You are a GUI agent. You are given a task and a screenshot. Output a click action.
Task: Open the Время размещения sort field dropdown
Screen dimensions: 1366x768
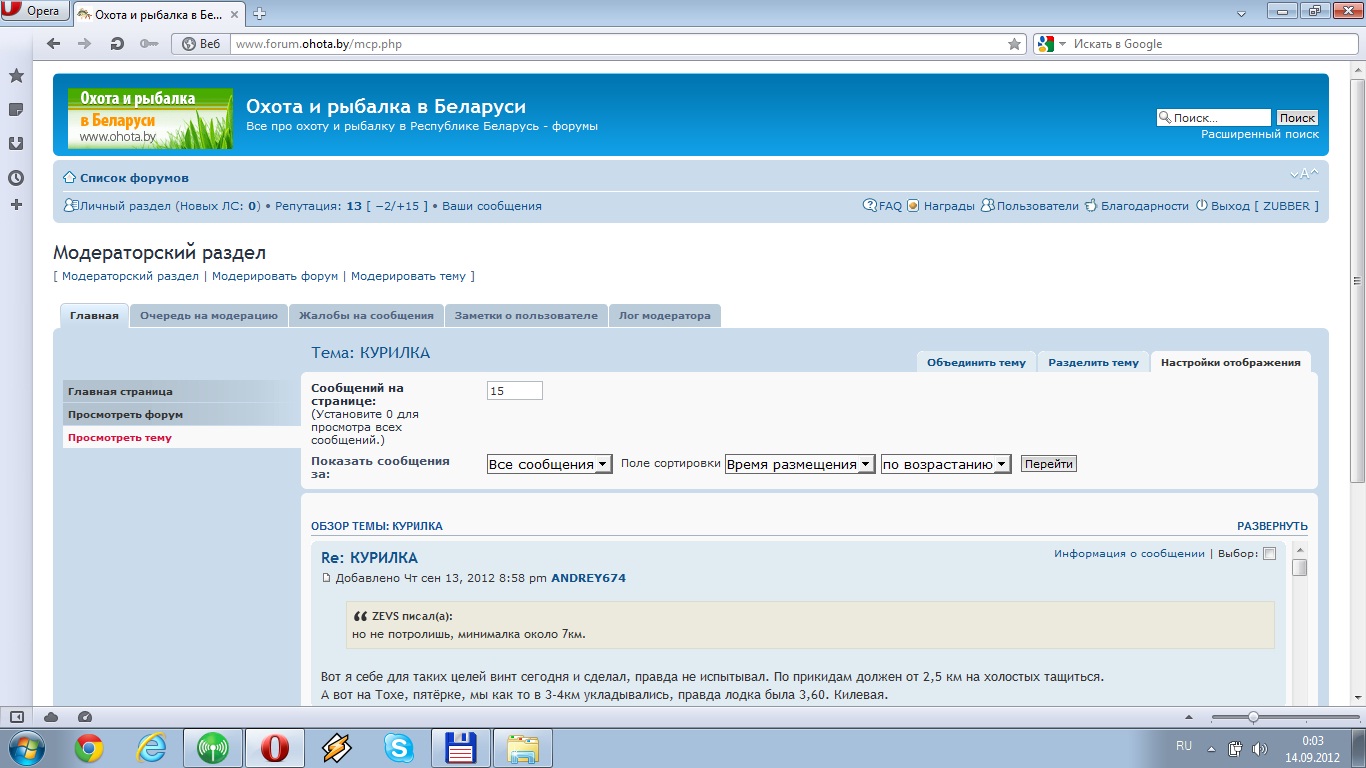799,464
